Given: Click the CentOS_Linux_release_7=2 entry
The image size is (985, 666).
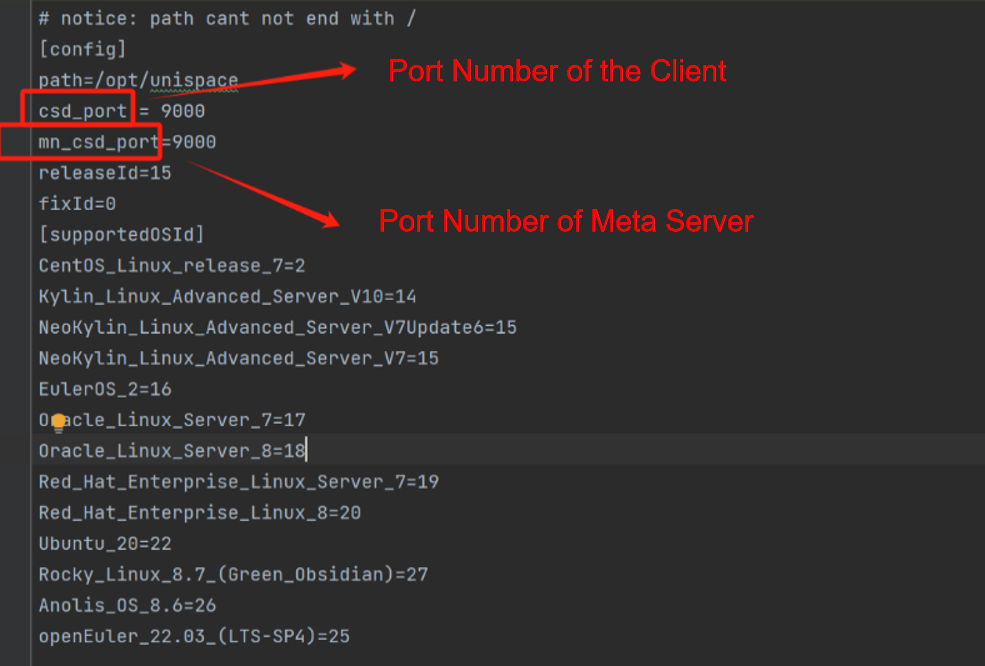Looking at the screenshot, I should point(171,266).
